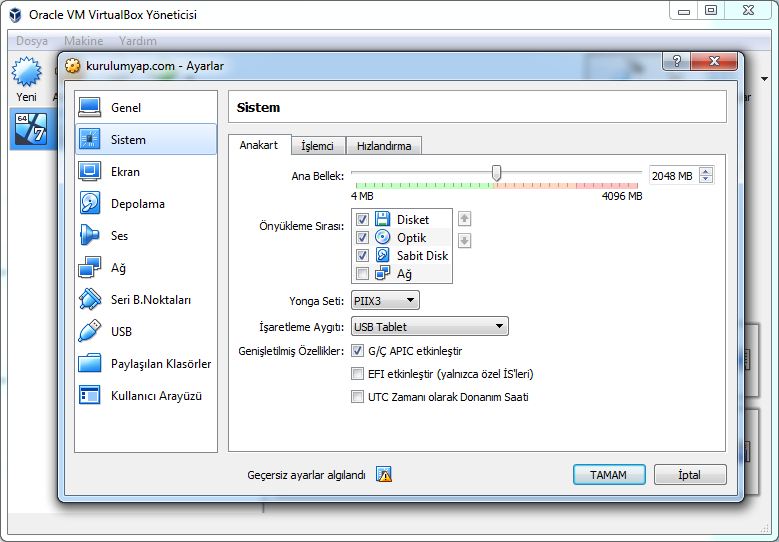
Task: Open Seri B.Noktaları serial ports icon
Action: tap(89, 299)
